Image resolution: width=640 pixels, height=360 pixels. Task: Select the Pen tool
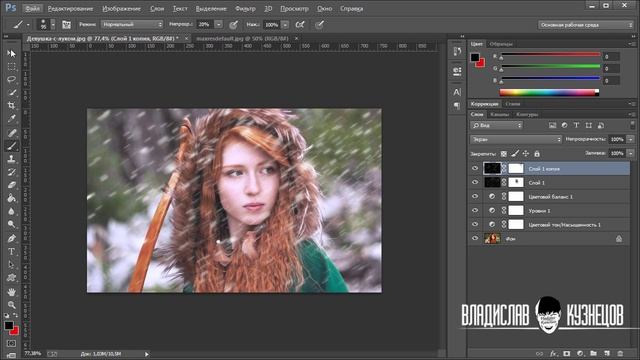(x=11, y=238)
